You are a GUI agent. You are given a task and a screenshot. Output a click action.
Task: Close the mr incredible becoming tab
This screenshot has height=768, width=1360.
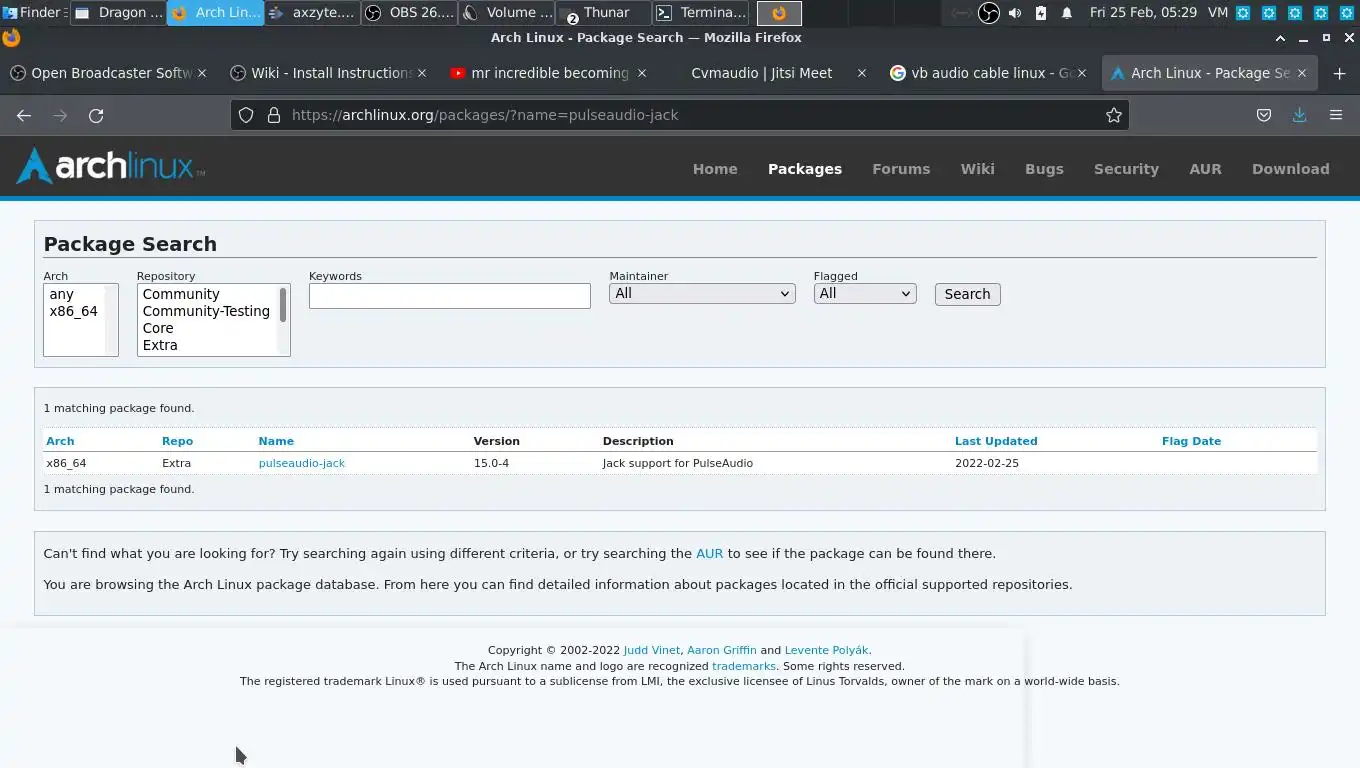(642, 73)
